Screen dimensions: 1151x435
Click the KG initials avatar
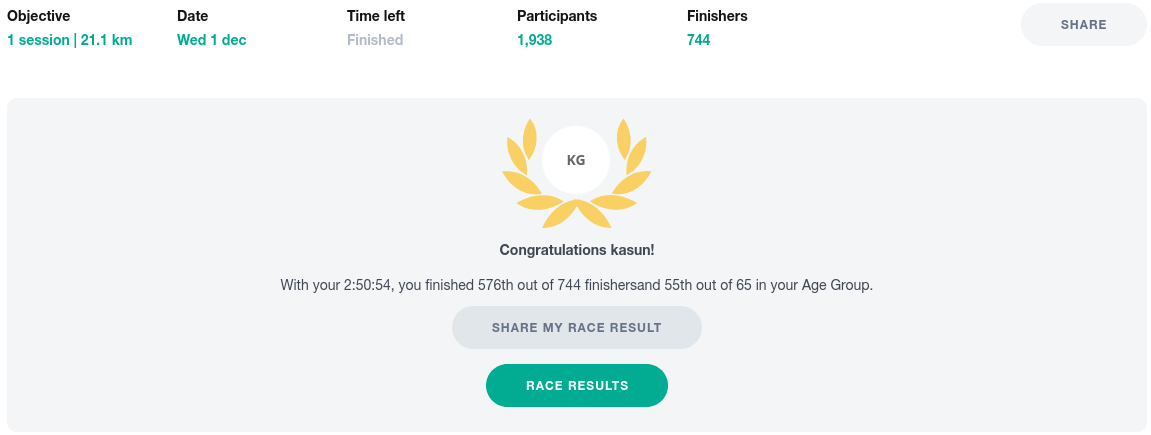576,160
